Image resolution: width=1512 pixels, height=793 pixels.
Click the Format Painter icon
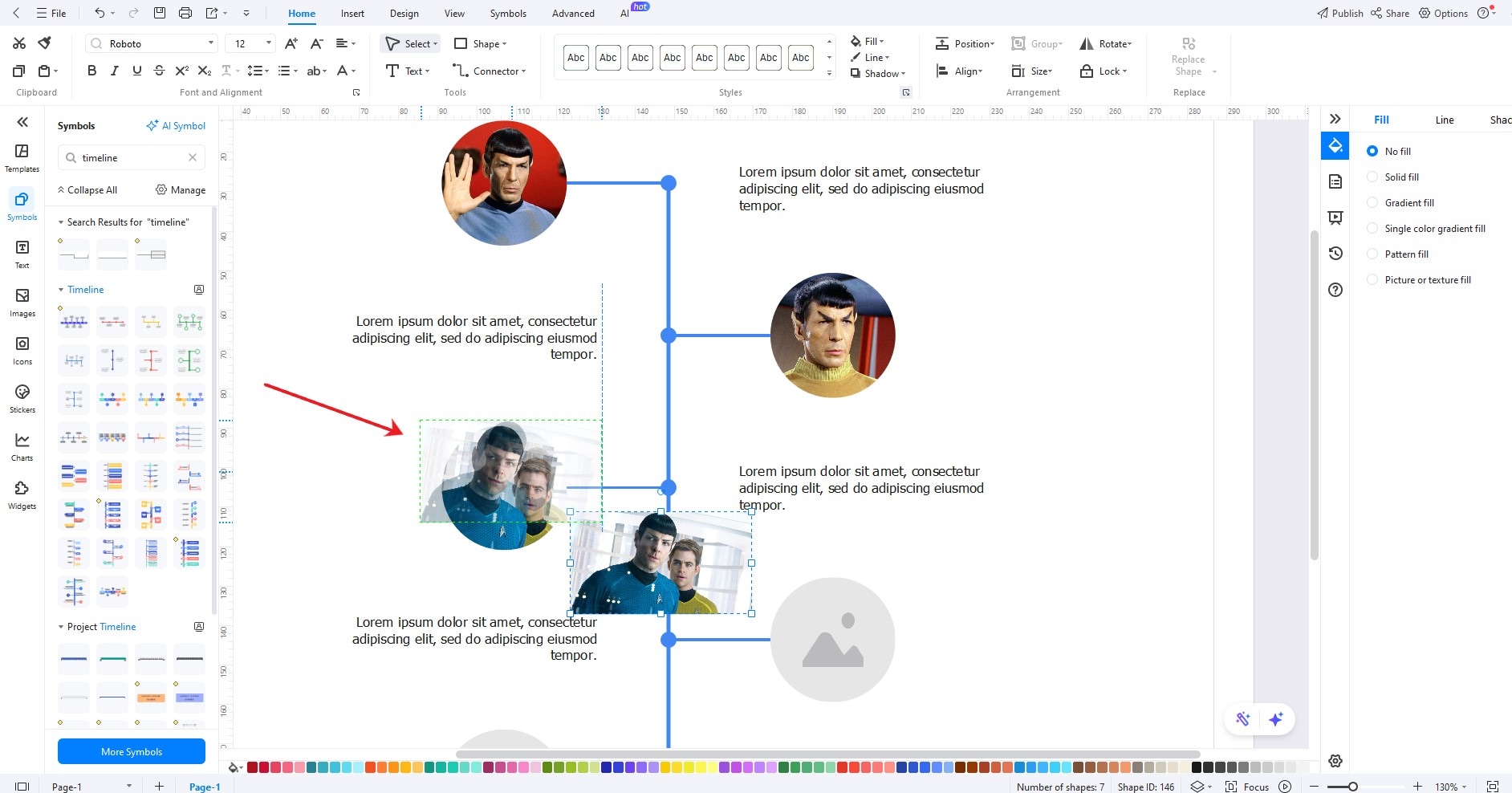[x=45, y=43]
